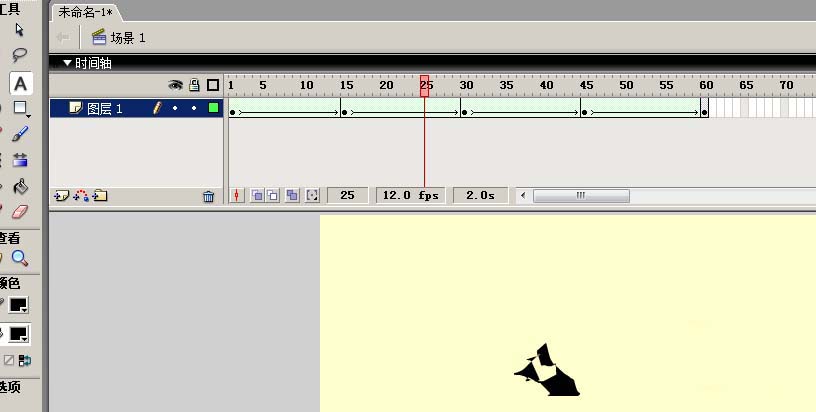Image resolution: width=816 pixels, height=412 pixels.
Task: Insert a new layer in timeline
Action: (x=61, y=196)
